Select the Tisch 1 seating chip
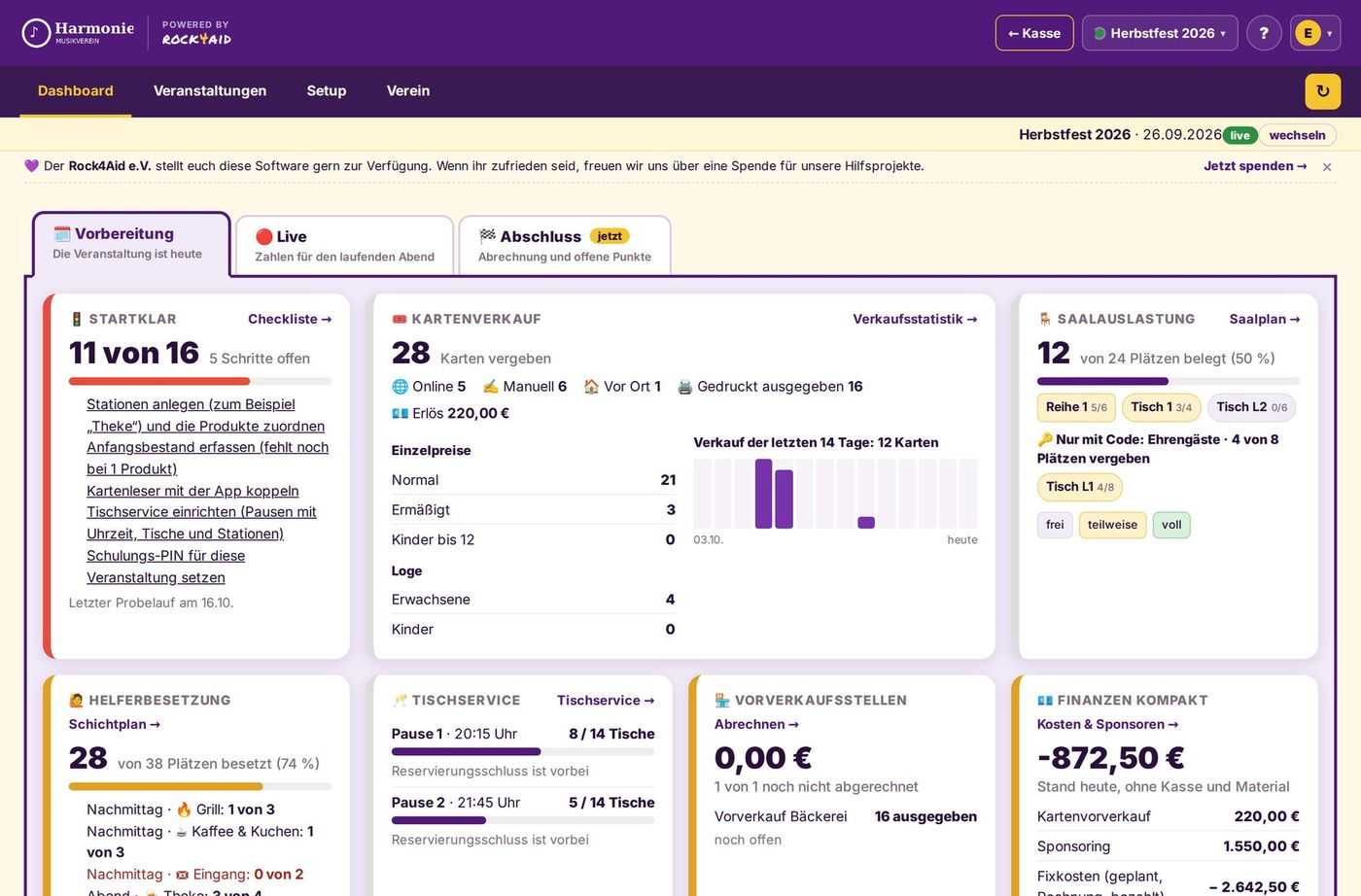 click(1161, 407)
